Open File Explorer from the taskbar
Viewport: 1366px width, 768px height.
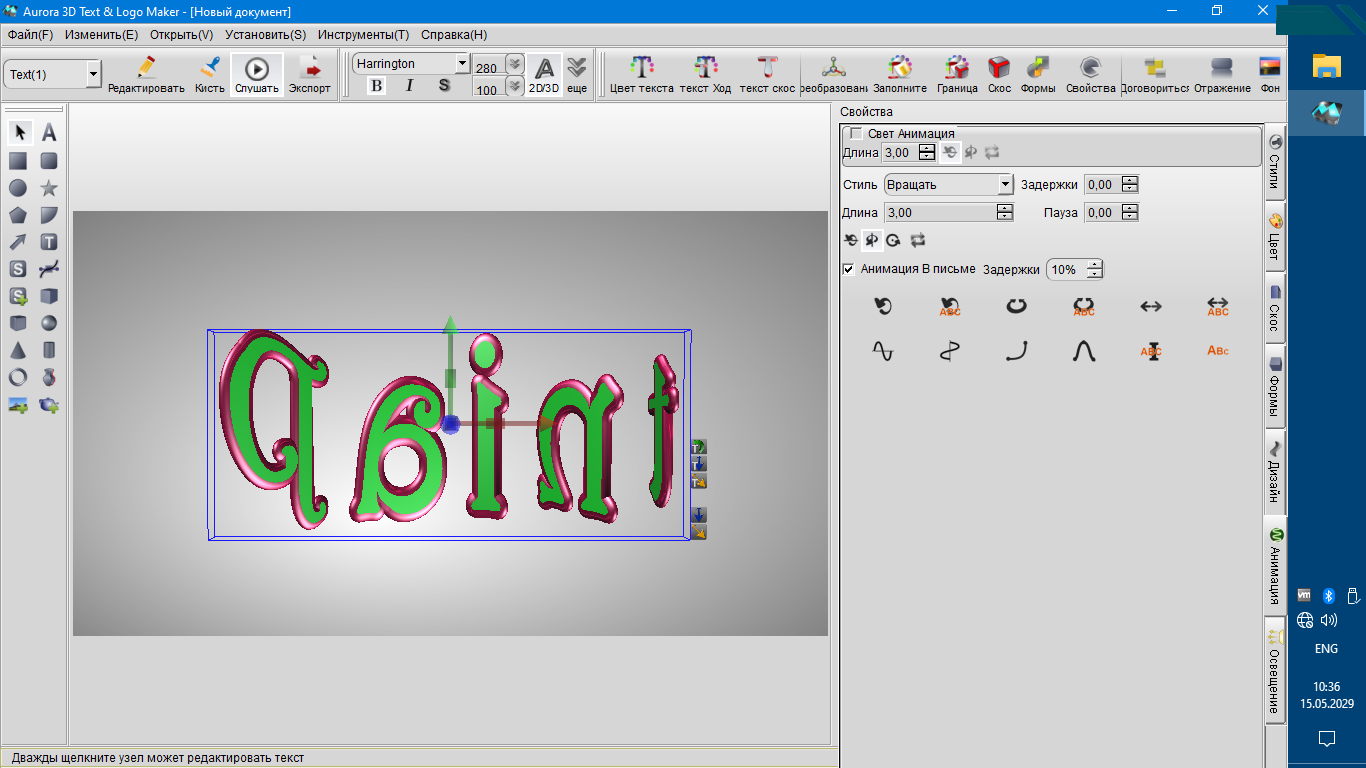[1326, 66]
